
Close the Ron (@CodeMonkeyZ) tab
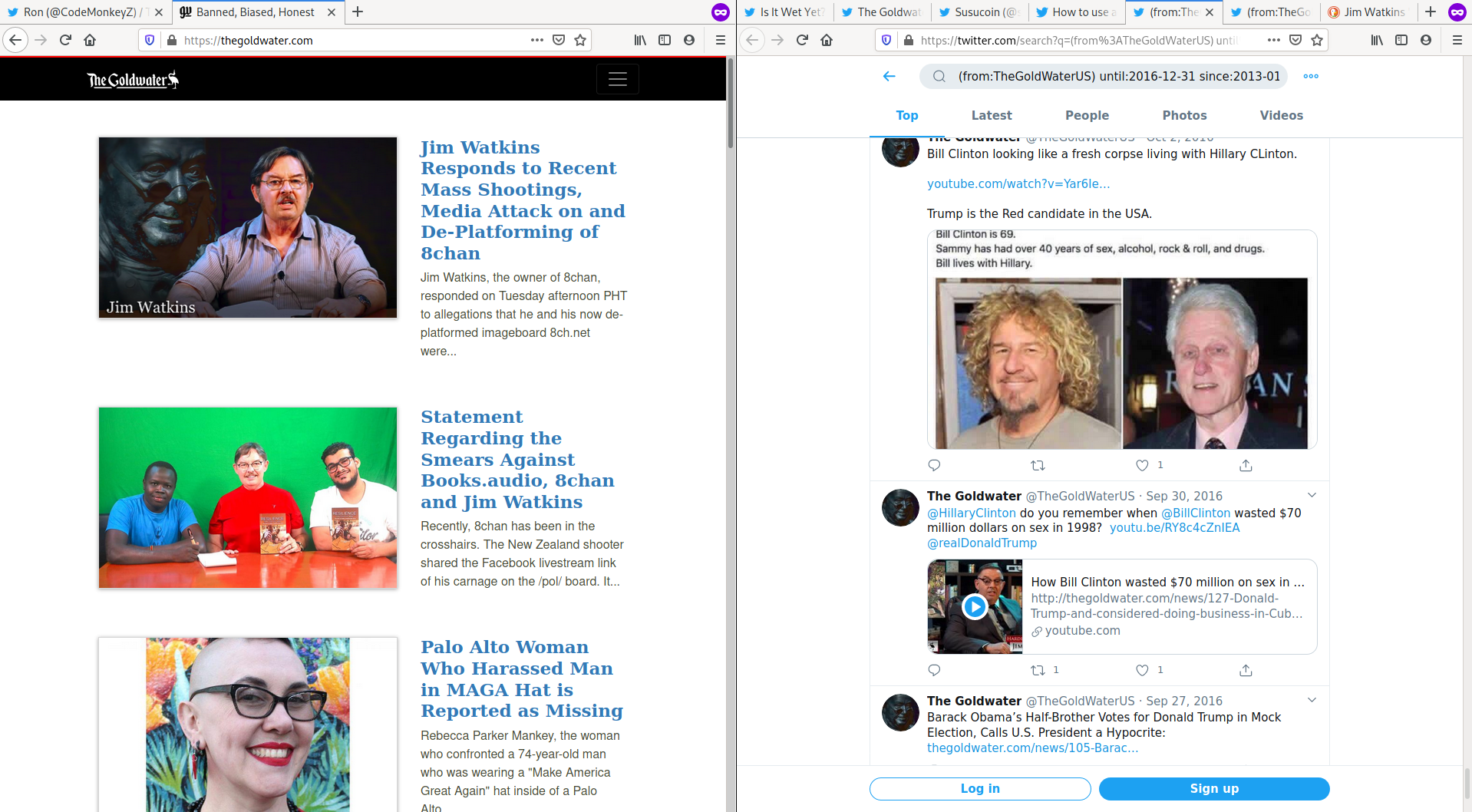tap(159, 12)
